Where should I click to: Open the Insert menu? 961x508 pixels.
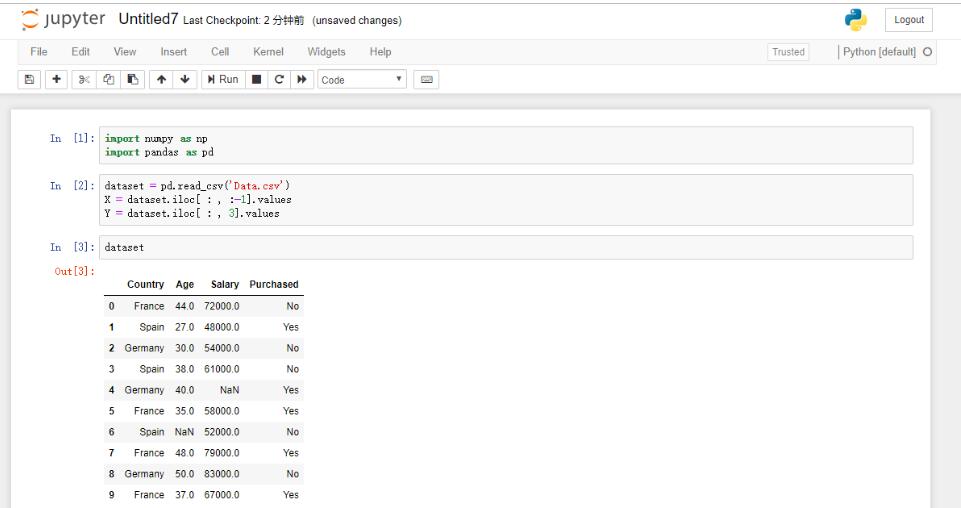tap(173, 52)
